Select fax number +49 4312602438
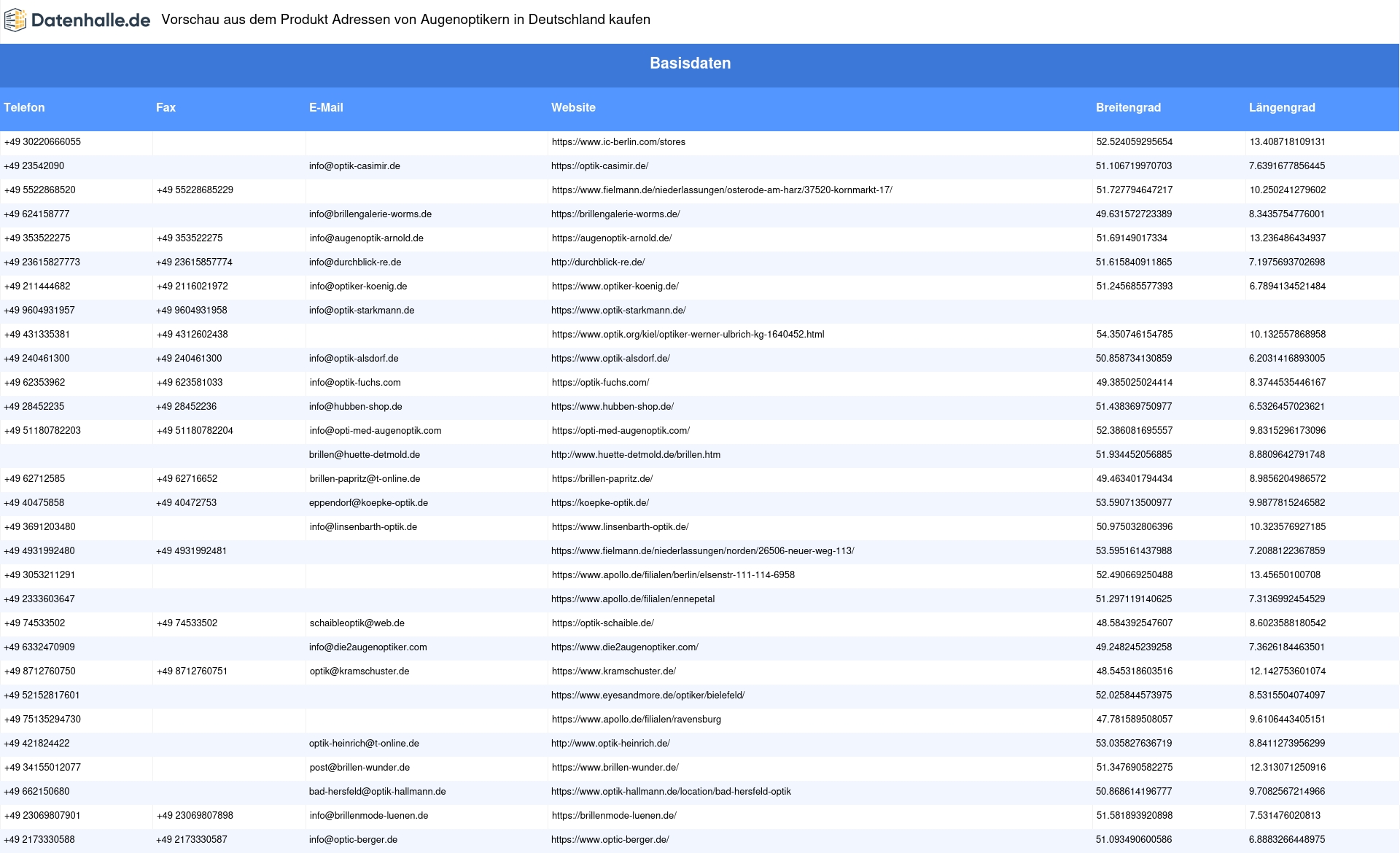Screen dimensions: 1400x853 click(x=192, y=335)
